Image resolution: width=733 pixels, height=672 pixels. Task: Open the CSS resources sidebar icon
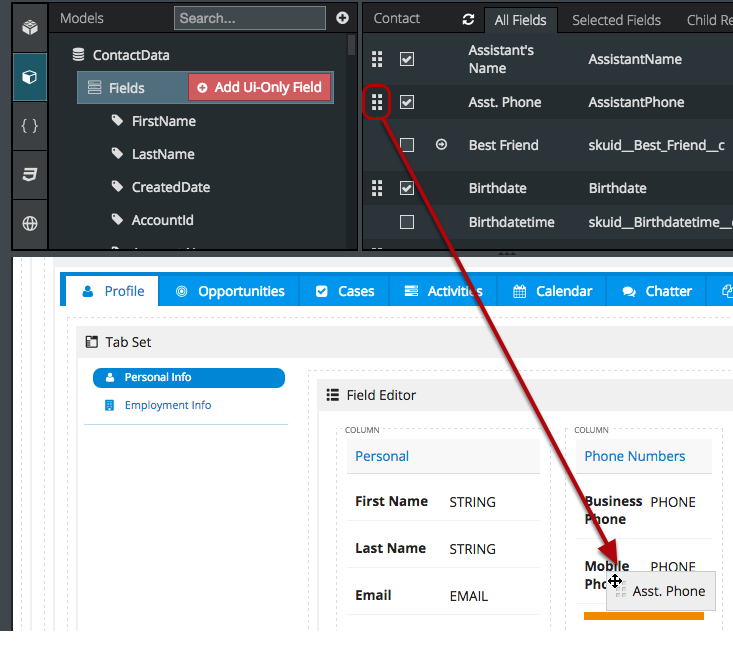point(29,175)
